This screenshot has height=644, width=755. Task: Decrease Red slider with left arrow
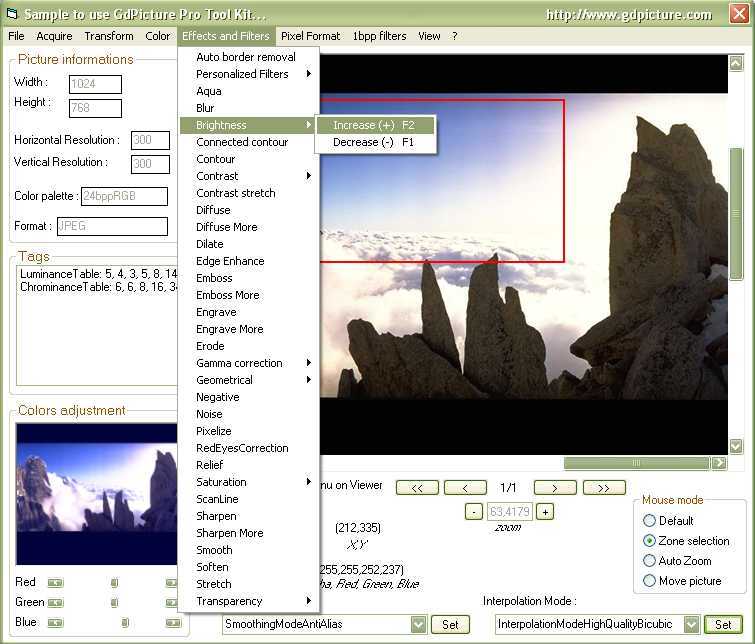point(55,583)
